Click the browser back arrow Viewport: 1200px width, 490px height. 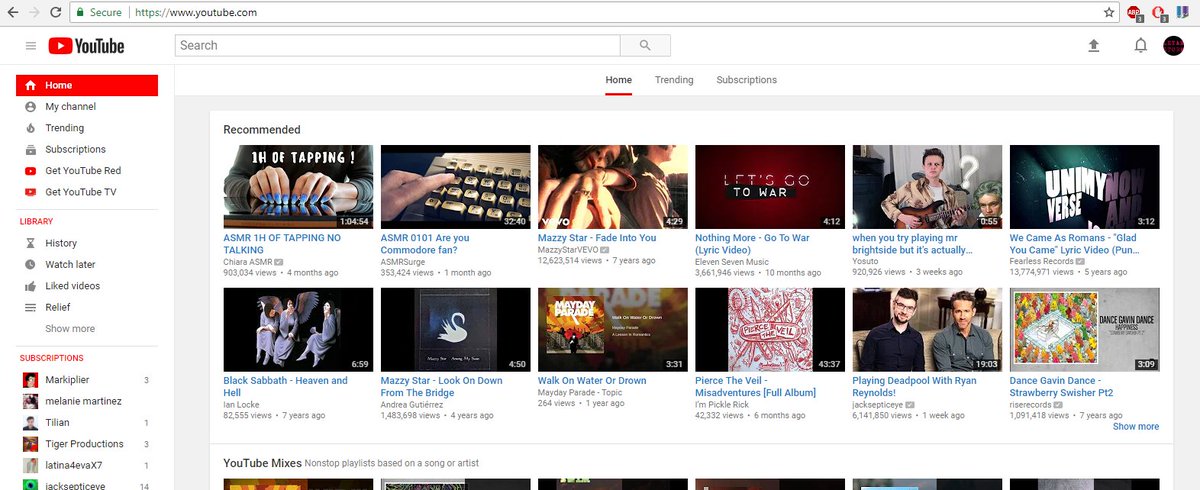click(11, 13)
